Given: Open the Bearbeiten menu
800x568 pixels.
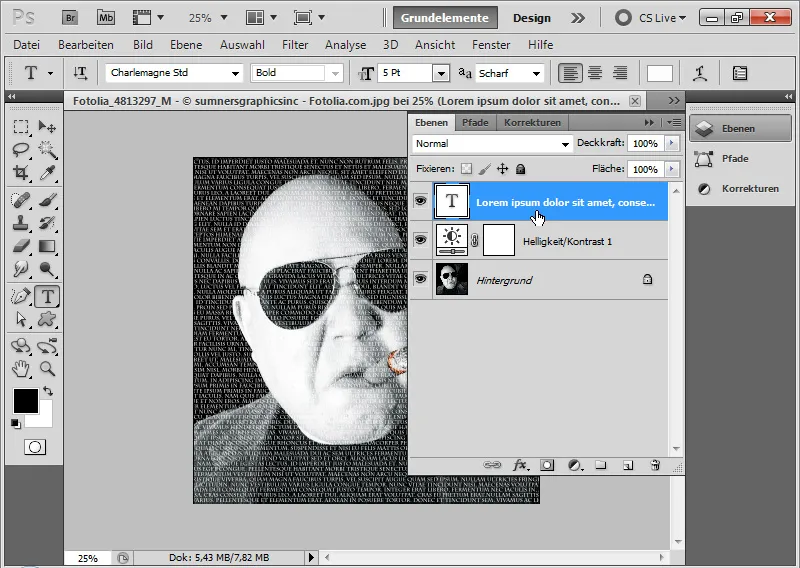Looking at the screenshot, I should pos(86,45).
